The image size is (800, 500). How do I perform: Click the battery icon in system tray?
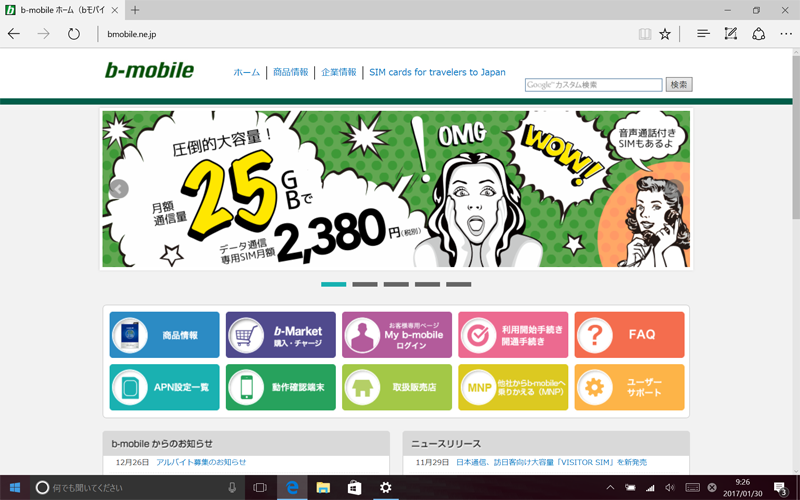coord(631,488)
